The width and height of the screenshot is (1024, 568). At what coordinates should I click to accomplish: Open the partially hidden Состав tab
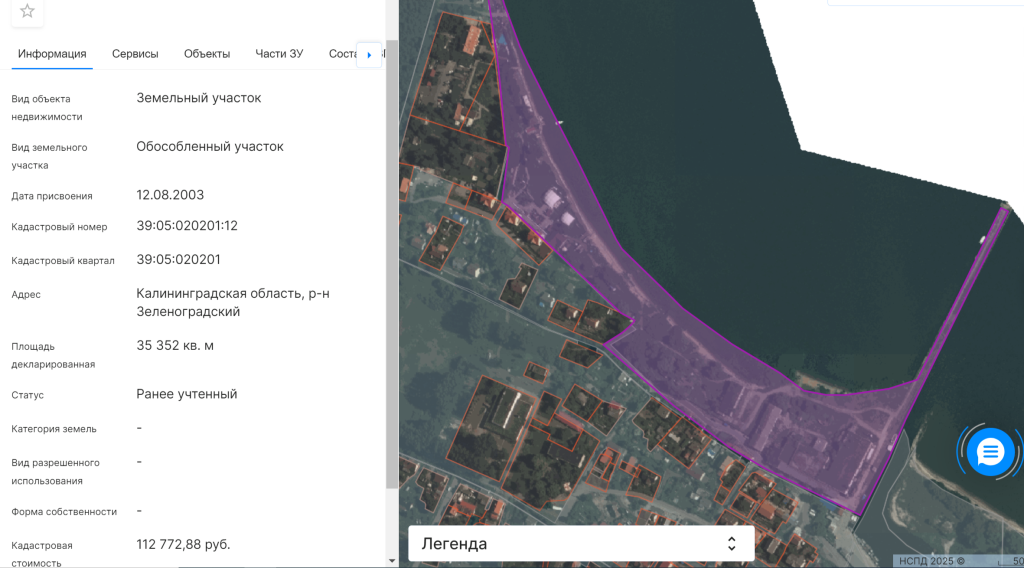point(342,54)
